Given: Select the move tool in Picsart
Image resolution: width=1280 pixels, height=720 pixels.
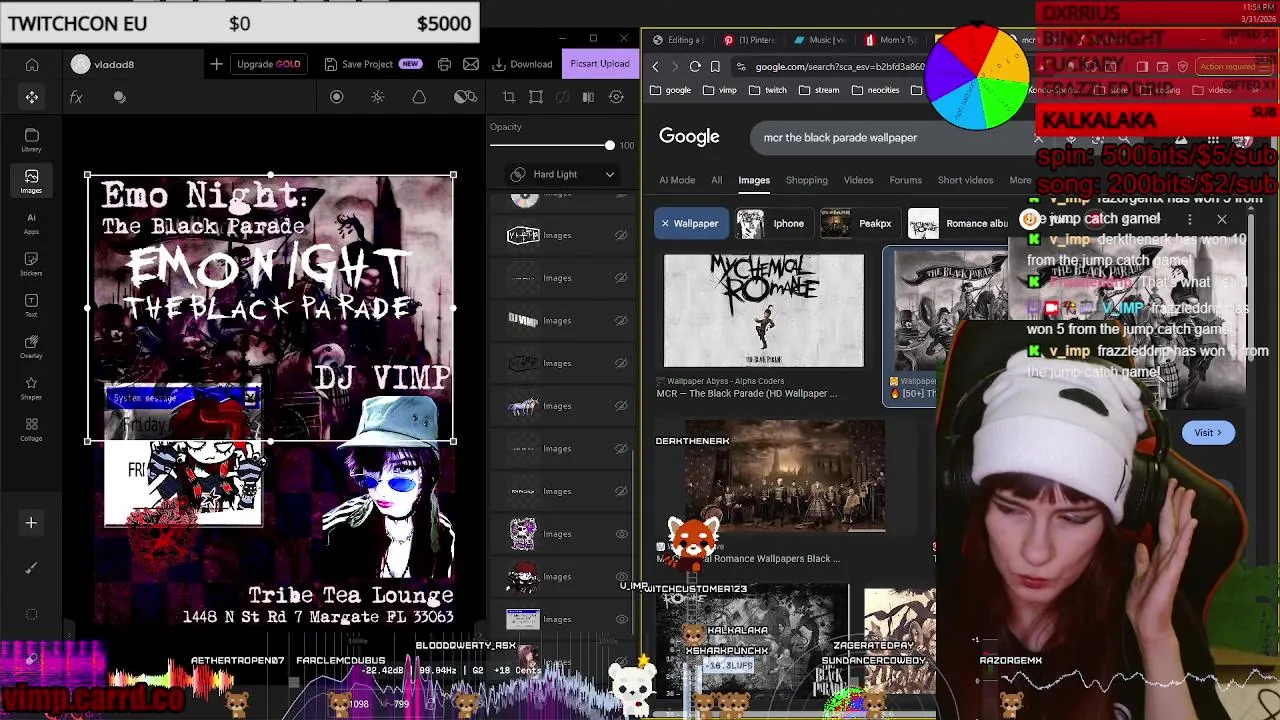Looking at the screenshot, I should [32, 97].
